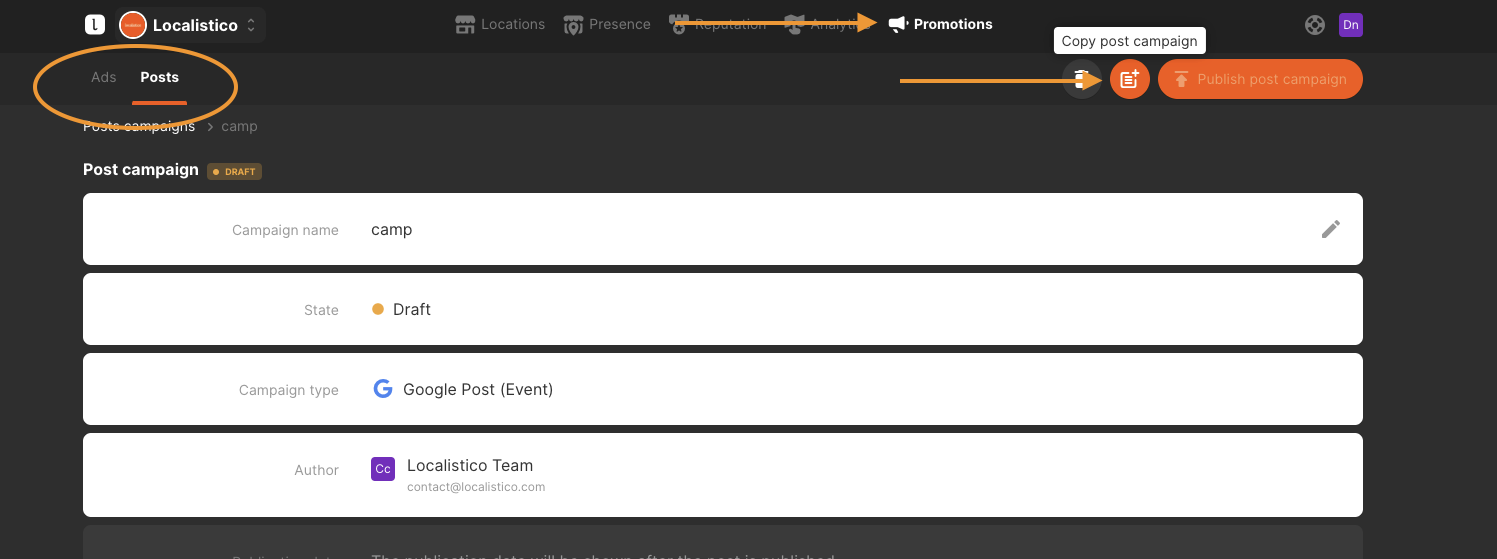Click the Google logo icon
This screenshot has width=1497, height=559.
click(382, 389)
